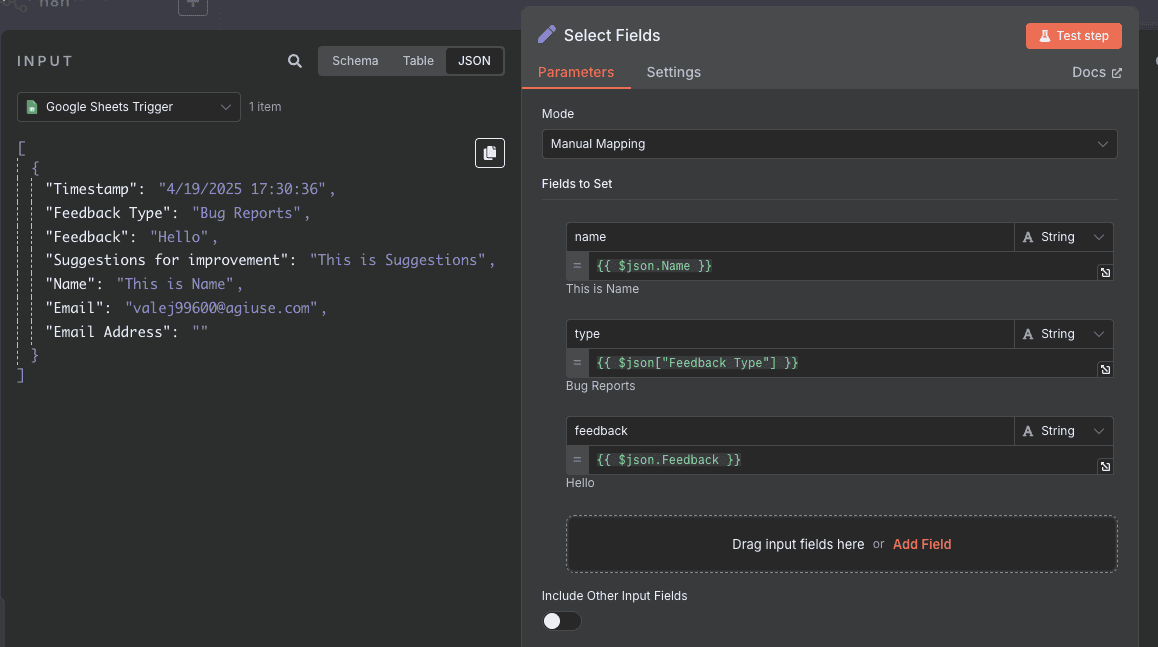The width and height of the screenshot is (1158, 647).
Task: Switch input view to Schema tab
Action: point(355,60)
